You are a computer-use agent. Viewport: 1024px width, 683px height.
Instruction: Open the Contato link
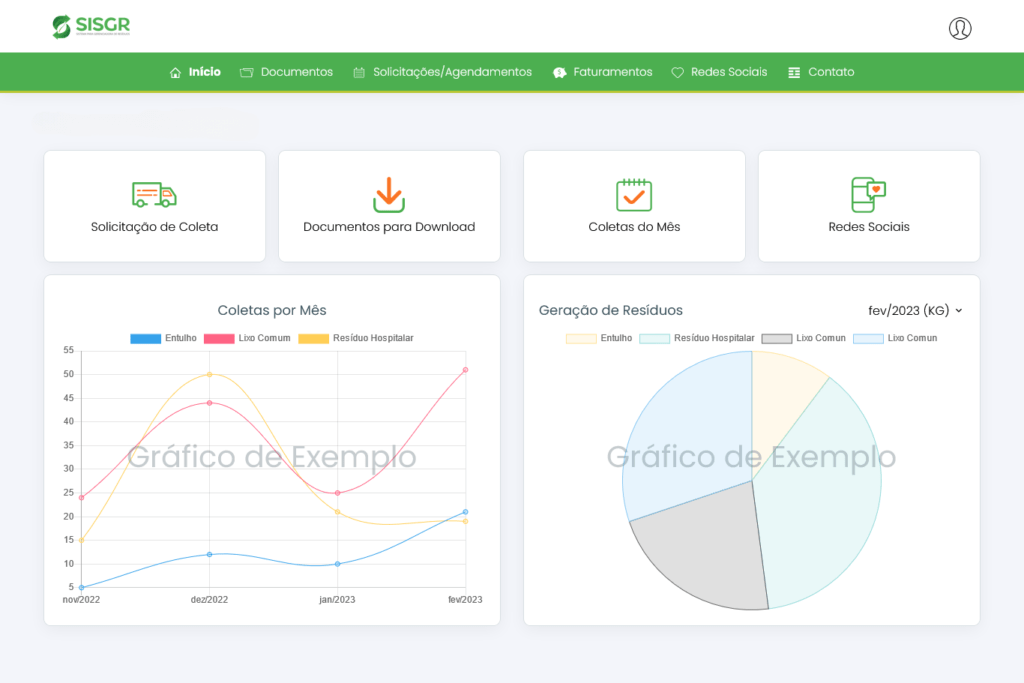821,72
